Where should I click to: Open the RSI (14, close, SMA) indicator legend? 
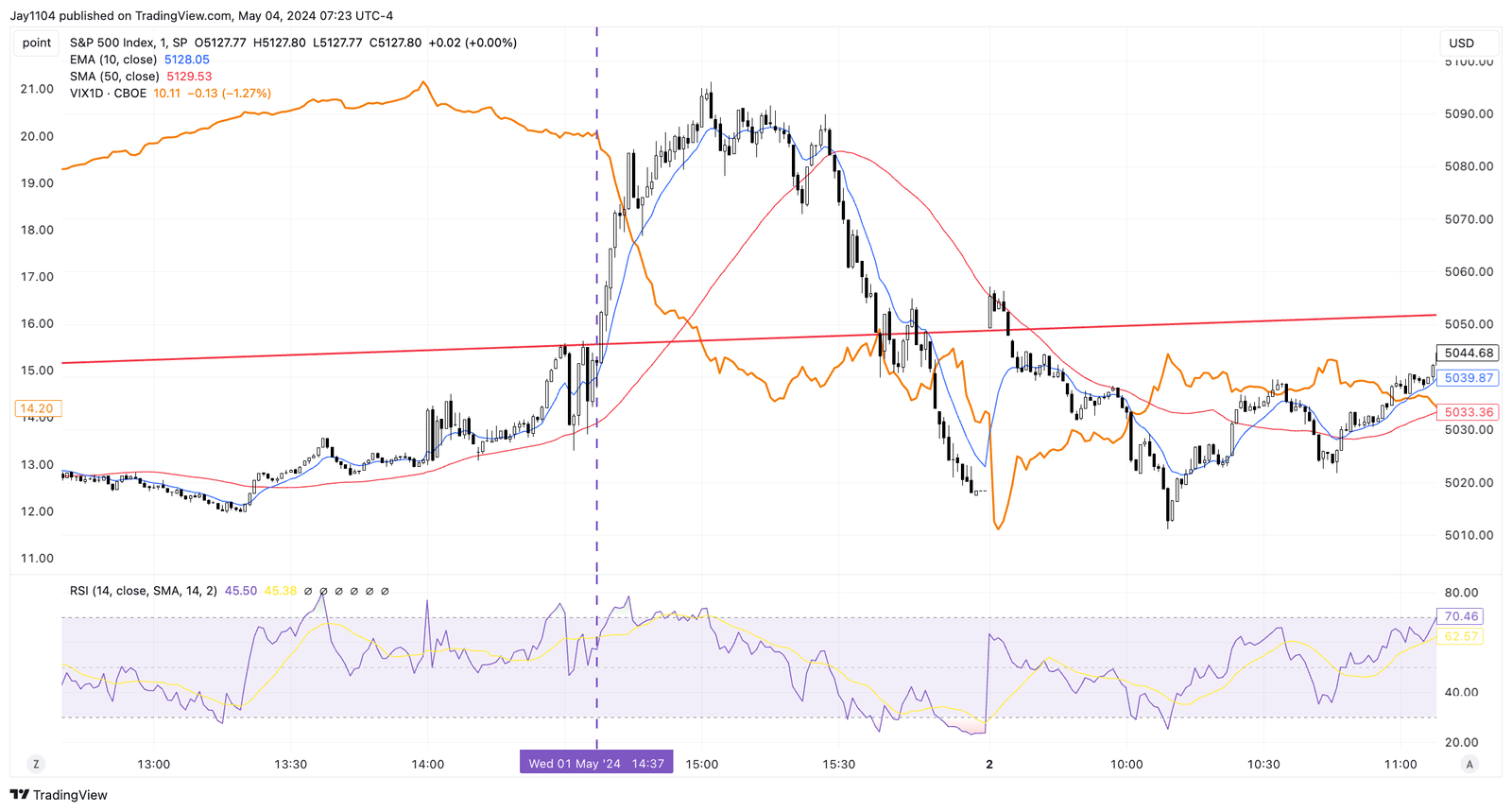coord(143,591)
